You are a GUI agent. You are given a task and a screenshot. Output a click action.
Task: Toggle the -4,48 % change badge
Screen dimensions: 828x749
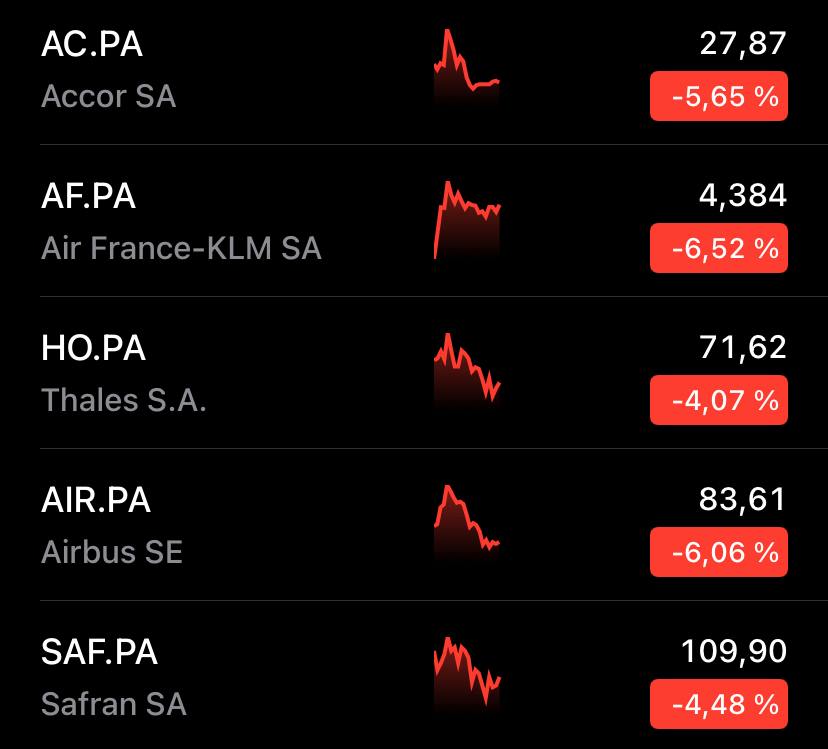point(719,704)
